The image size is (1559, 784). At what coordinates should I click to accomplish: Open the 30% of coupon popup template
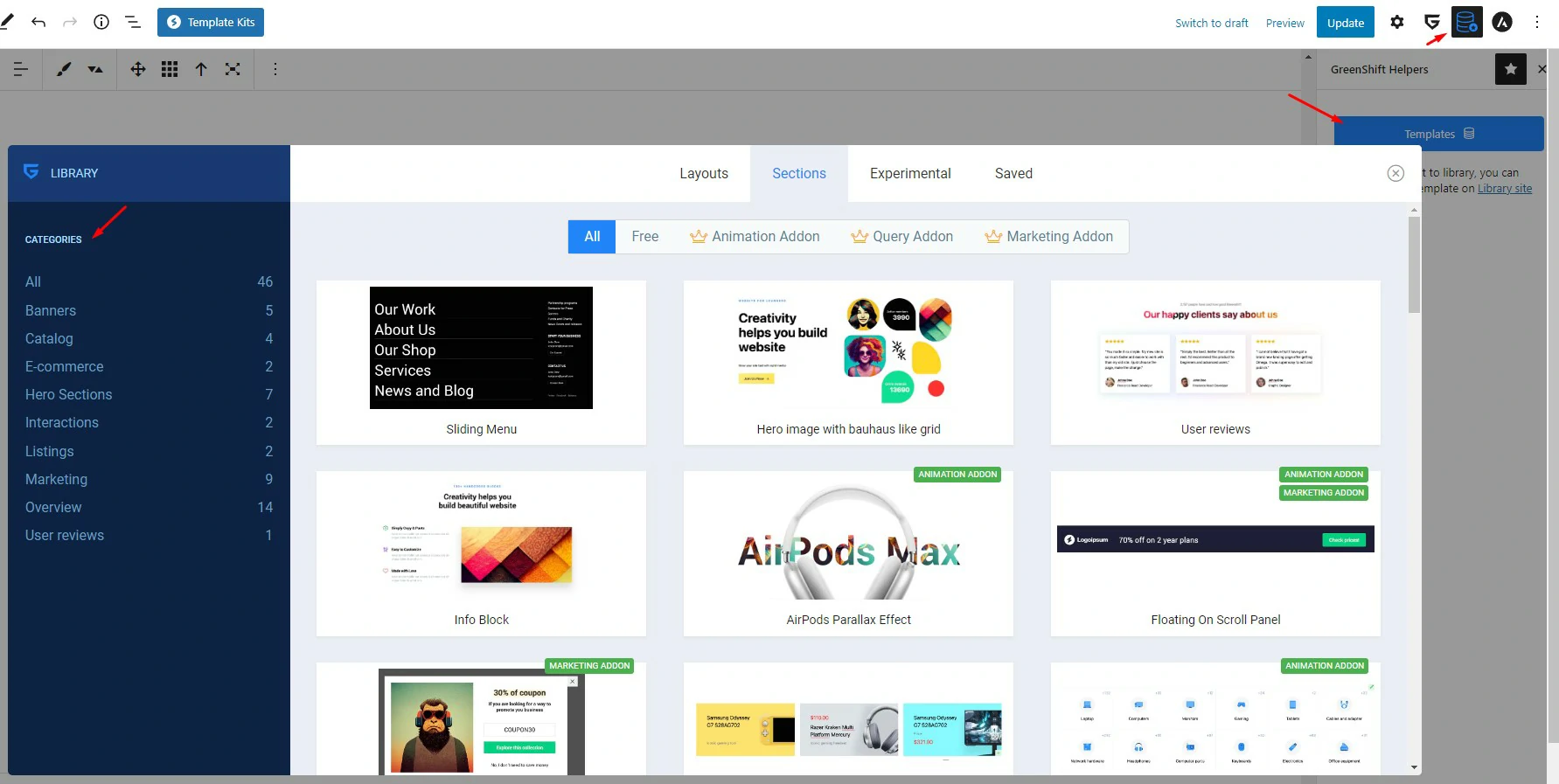(x=481, y=718)
